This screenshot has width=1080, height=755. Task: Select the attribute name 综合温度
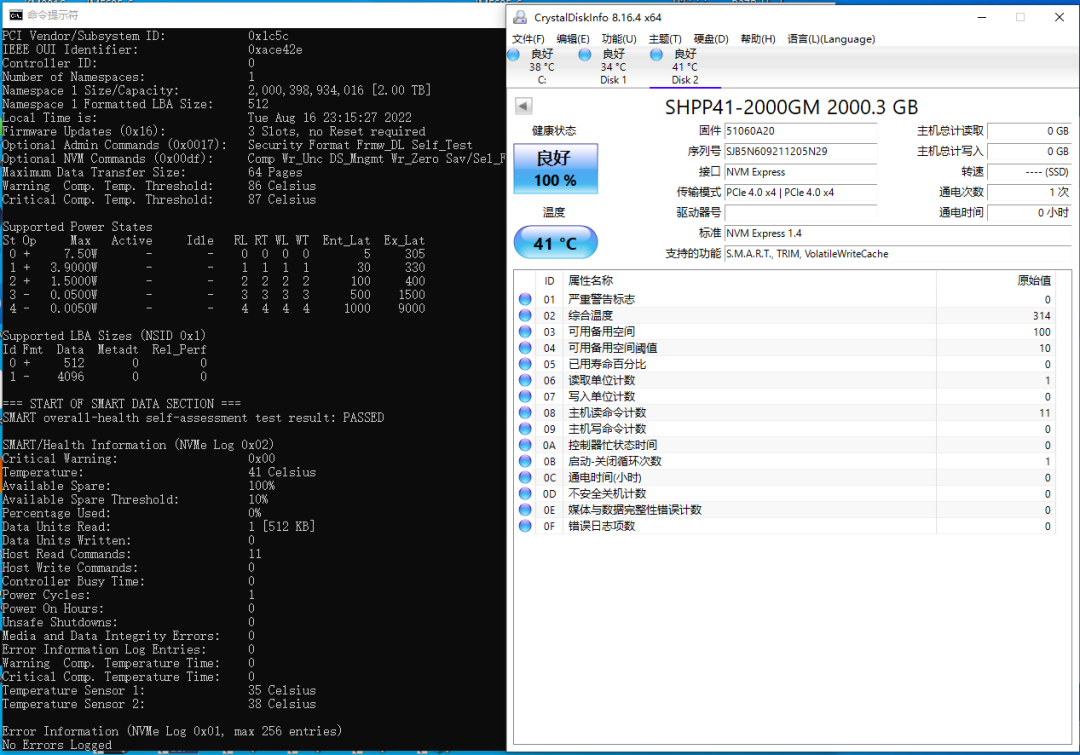(x=590, y=316)
